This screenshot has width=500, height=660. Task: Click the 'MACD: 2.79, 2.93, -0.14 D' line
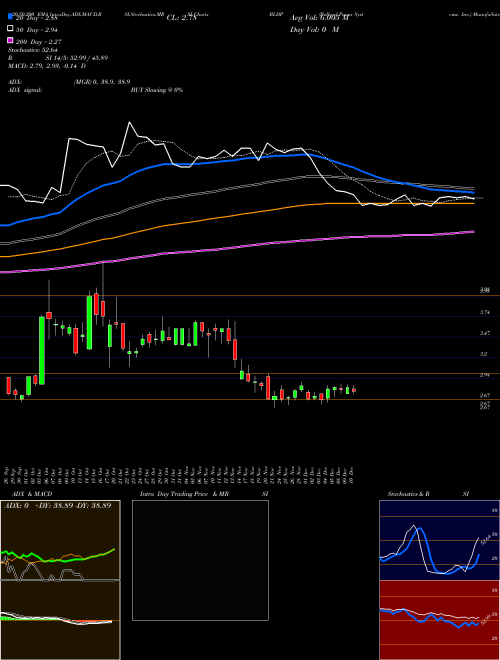click(x=47, y=66)
